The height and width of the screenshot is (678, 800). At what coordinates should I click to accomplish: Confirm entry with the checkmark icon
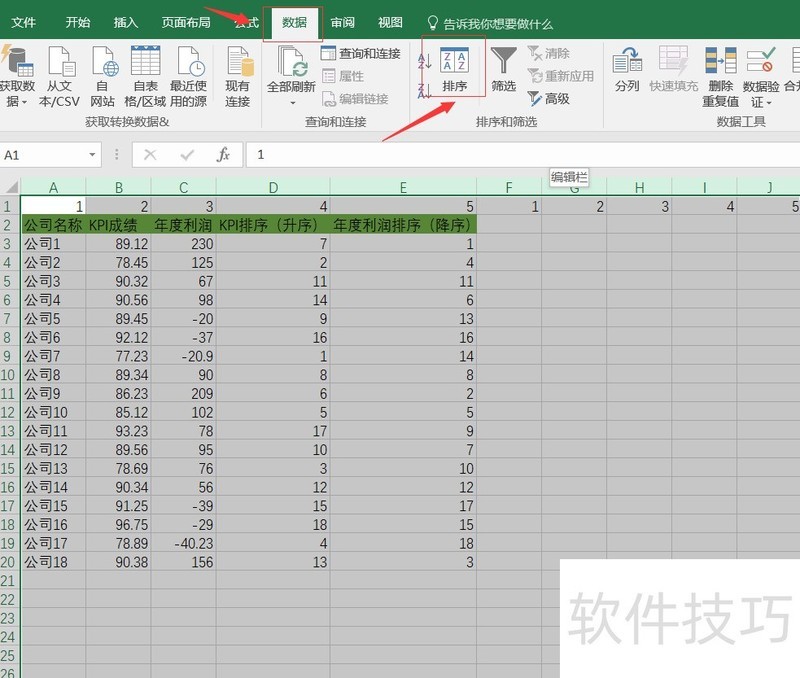pyautogui.click(x=187, y=155)
